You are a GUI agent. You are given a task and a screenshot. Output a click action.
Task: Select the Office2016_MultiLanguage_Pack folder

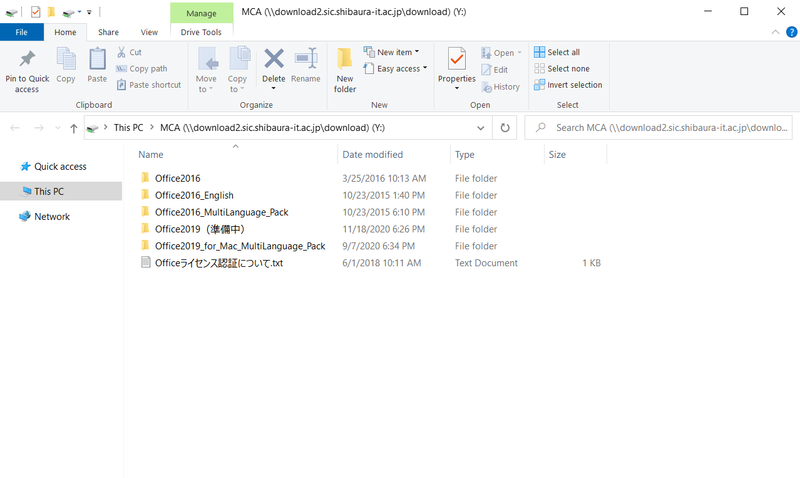(x=221, y=212)
